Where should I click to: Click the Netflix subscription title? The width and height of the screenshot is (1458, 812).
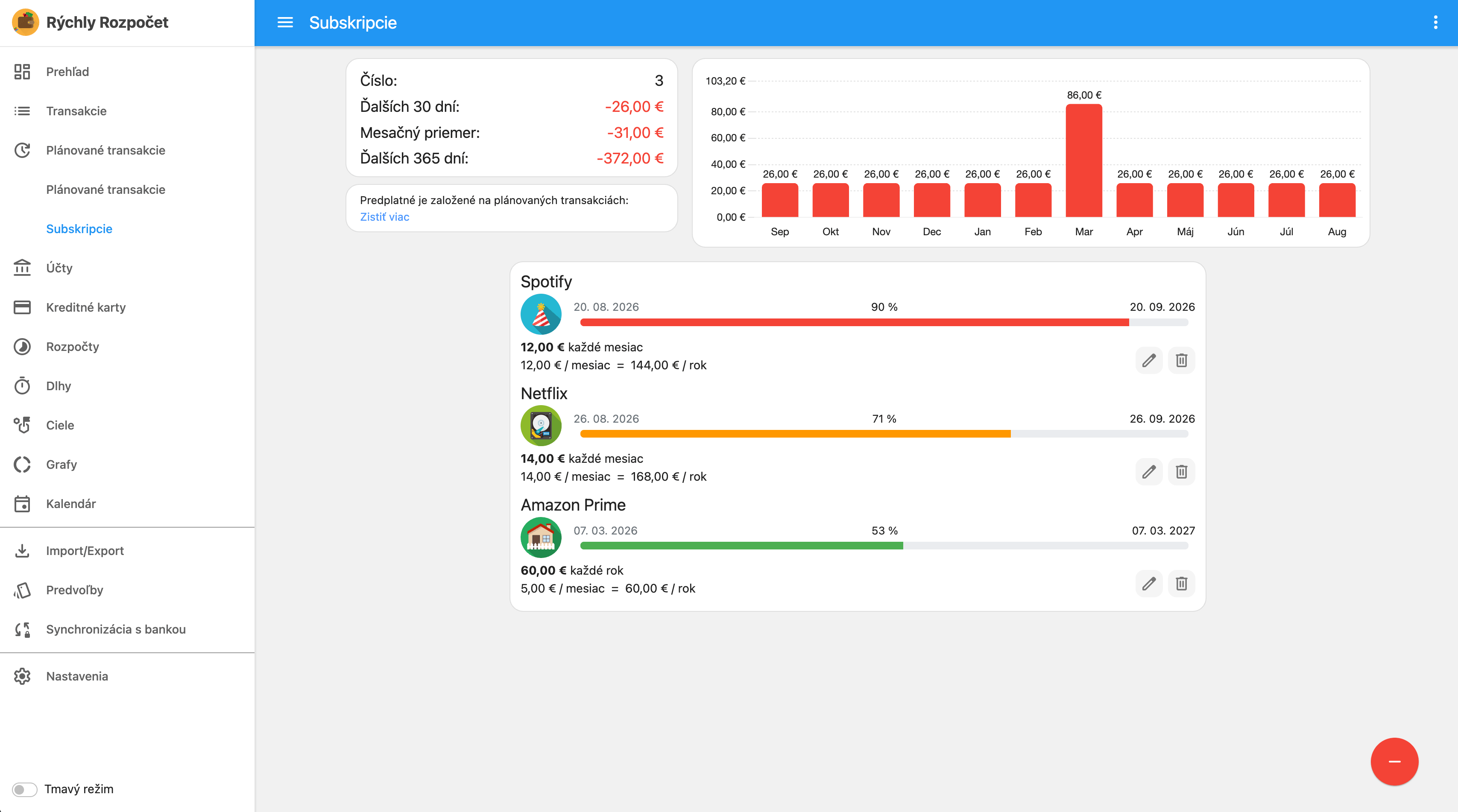[x=544, y=393]
